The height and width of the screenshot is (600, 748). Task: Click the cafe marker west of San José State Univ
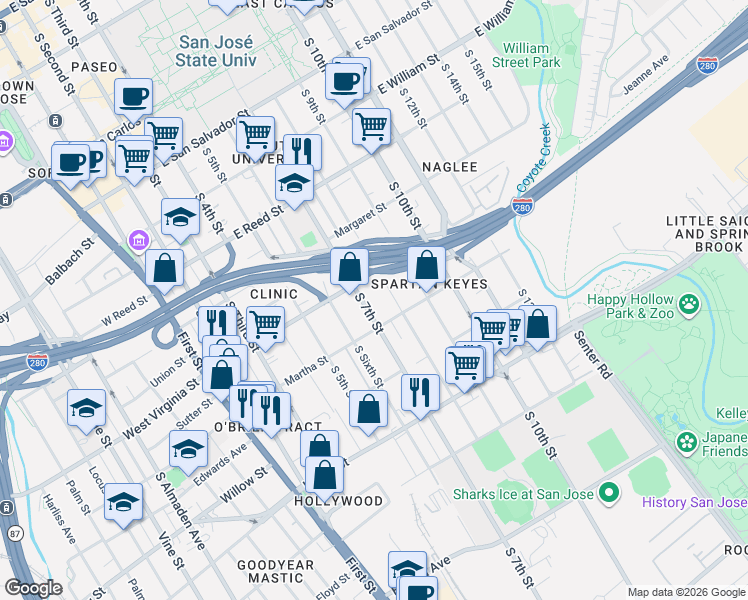pos(134,98)
